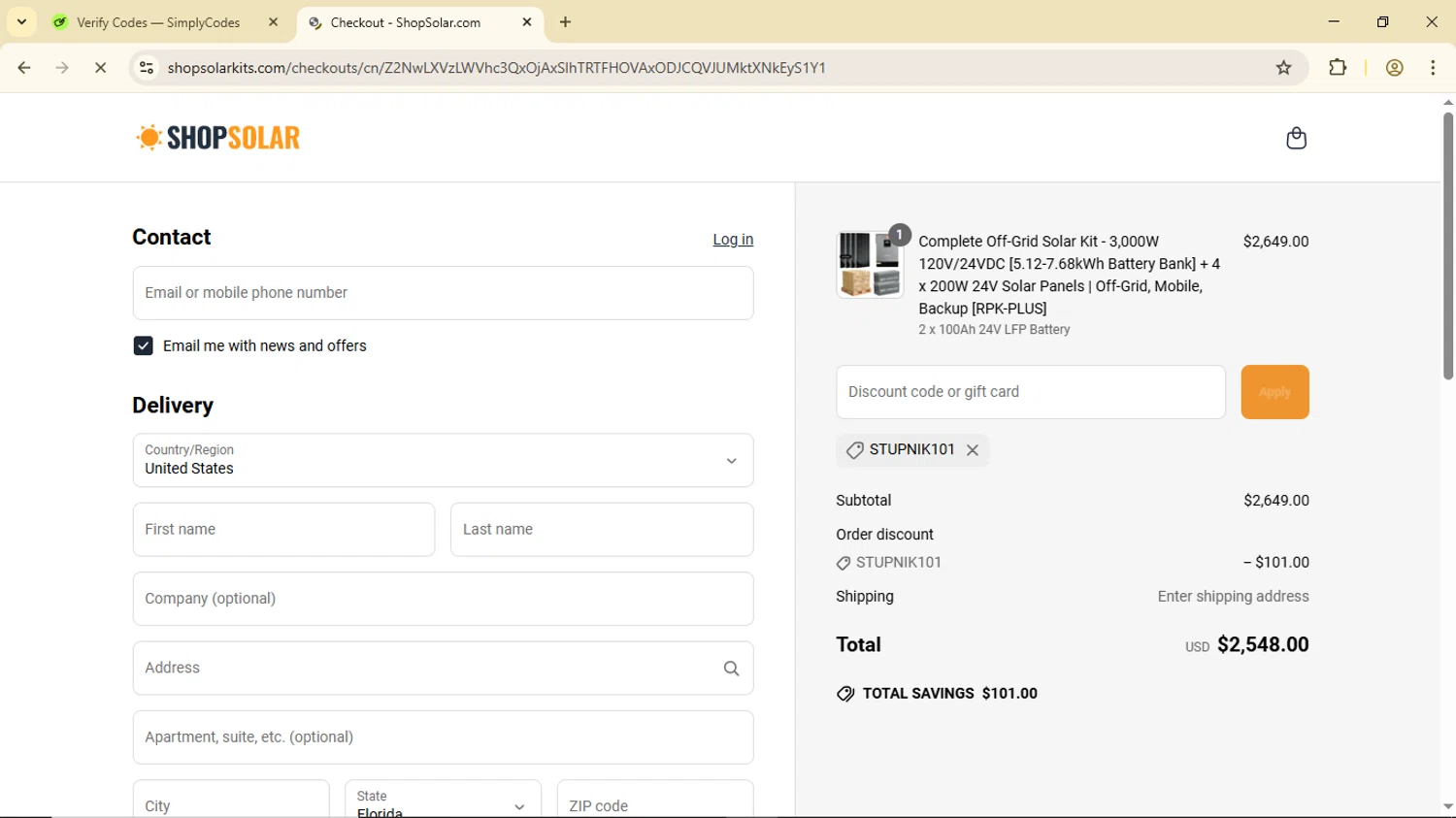Bookmark this page with the star icon

click(x=1284, y=68)
